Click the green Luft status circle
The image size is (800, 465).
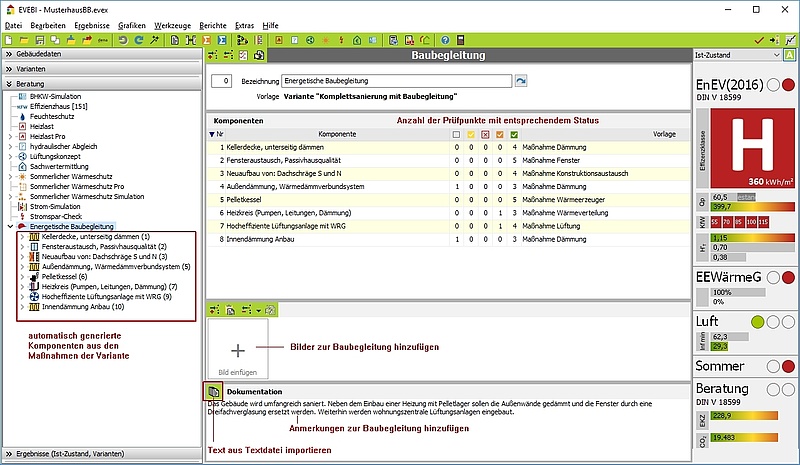758,322
